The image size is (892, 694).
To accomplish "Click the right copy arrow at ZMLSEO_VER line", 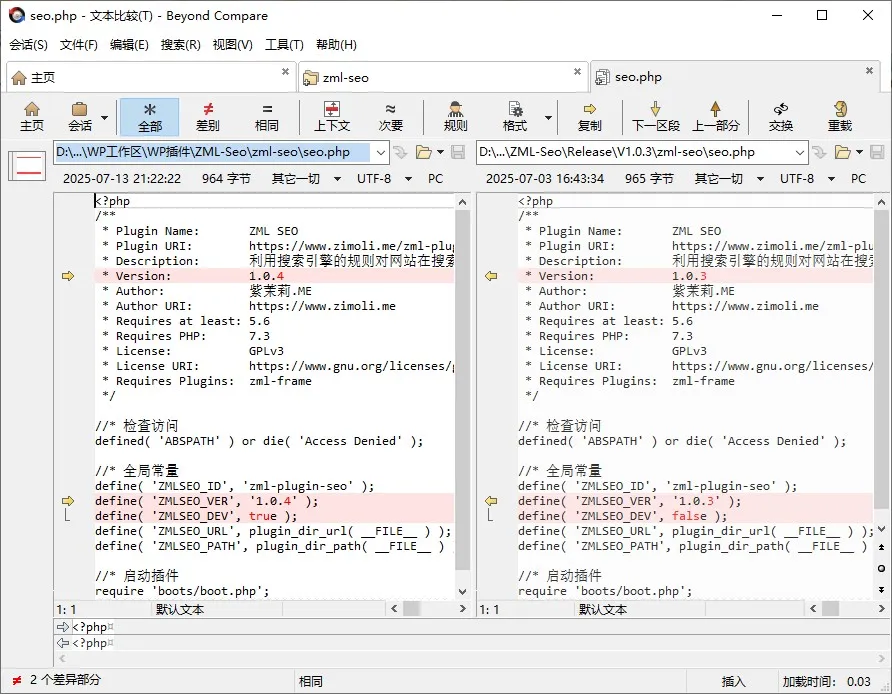I will click(492, 501).
